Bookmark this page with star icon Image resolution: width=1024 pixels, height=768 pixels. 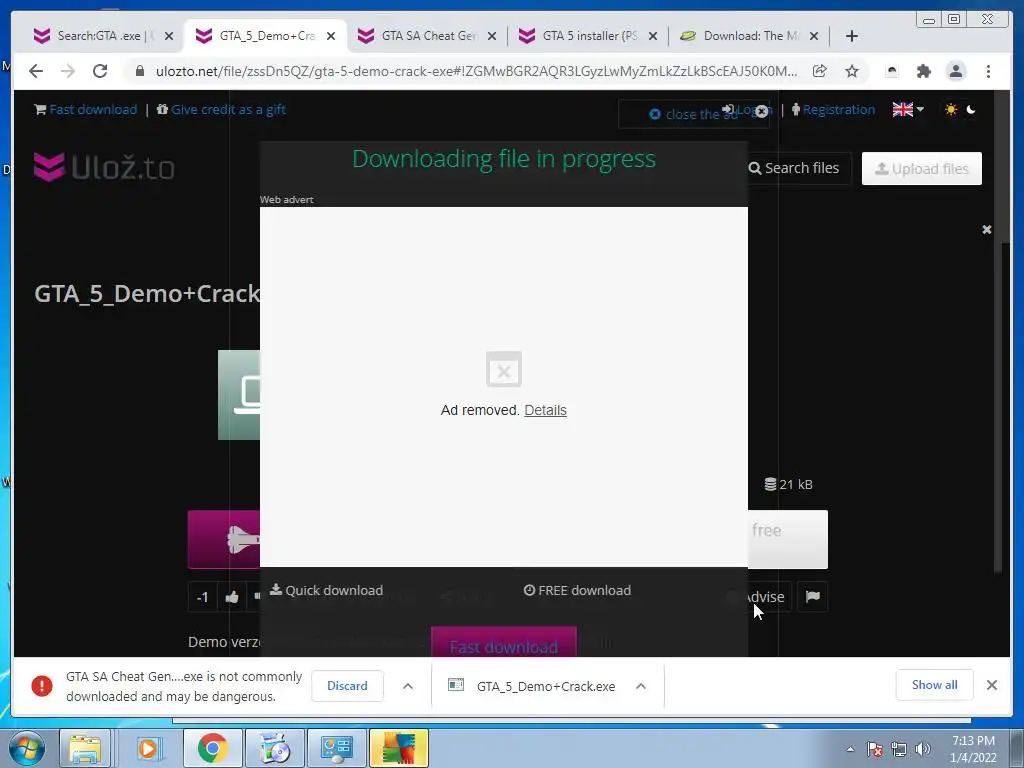(x=852, y=71)
